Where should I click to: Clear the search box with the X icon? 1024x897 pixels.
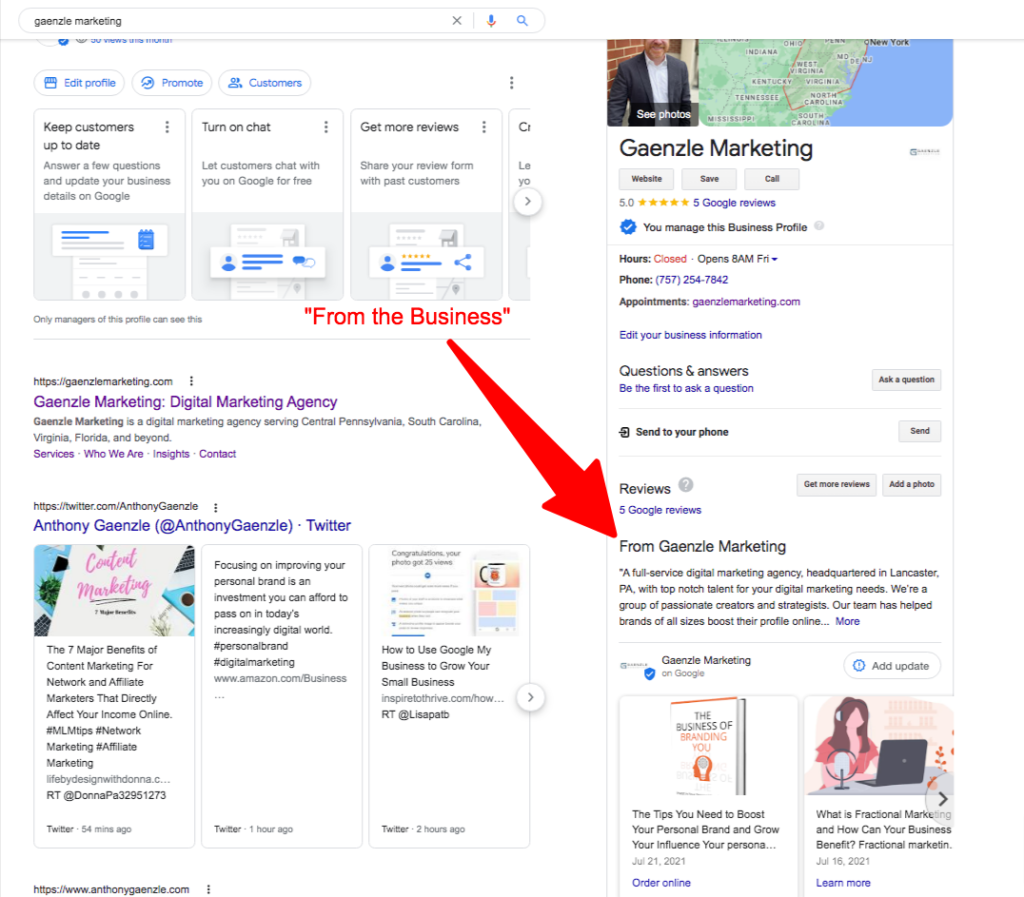coord(456,21)
